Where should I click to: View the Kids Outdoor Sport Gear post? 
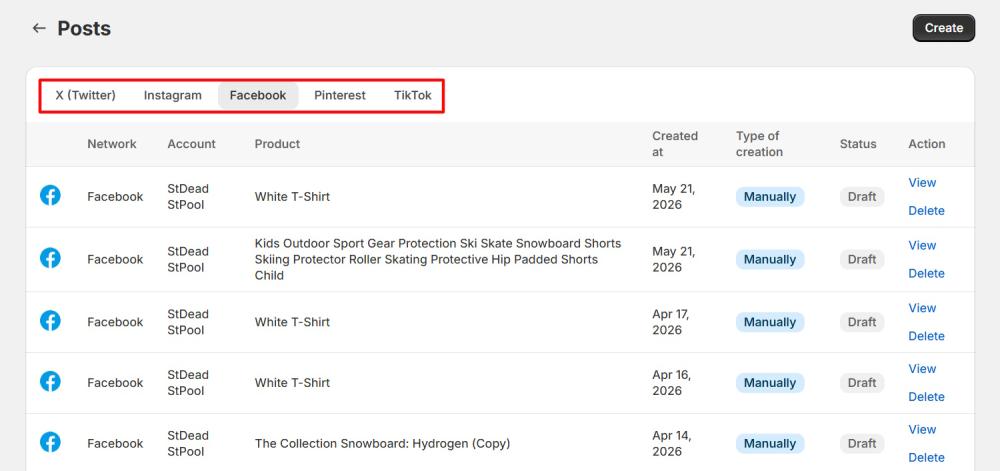pos(922,245)
